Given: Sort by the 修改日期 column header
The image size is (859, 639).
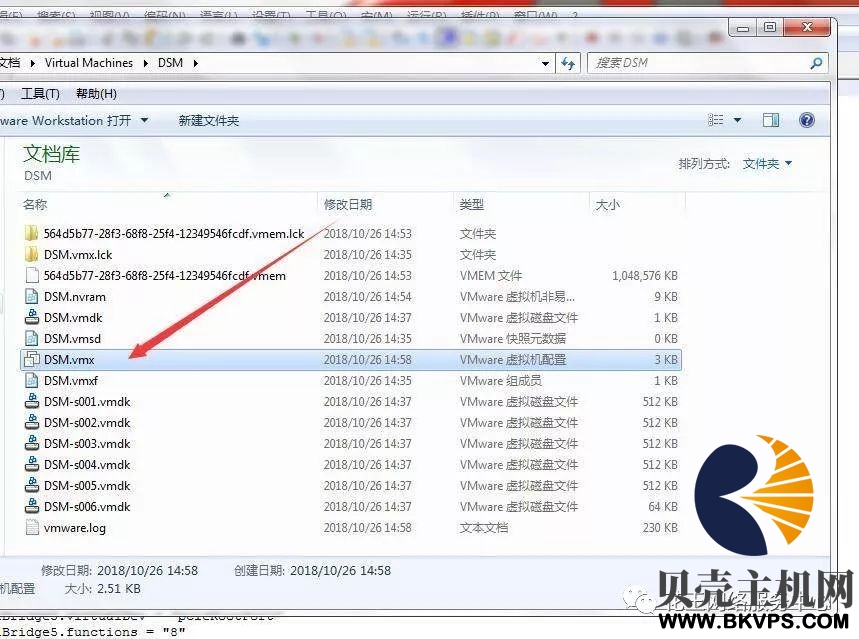Looking at the screenshot, I should tap(348, 204).
